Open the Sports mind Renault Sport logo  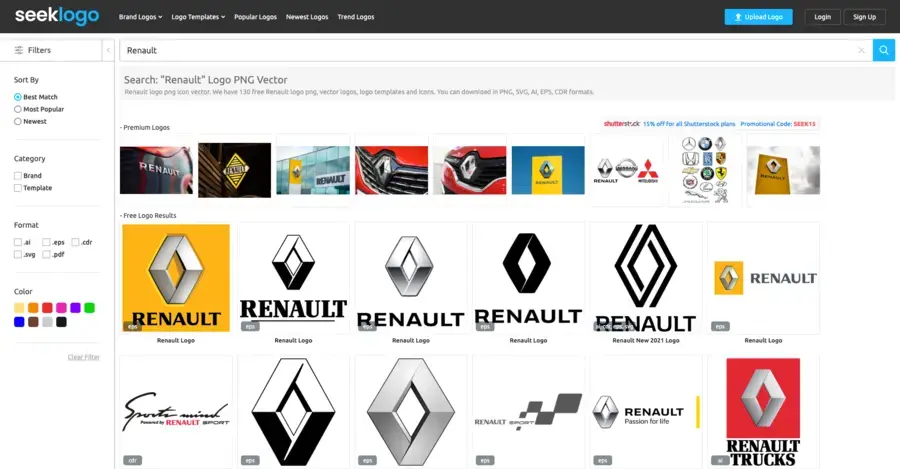tap(176, 412)
